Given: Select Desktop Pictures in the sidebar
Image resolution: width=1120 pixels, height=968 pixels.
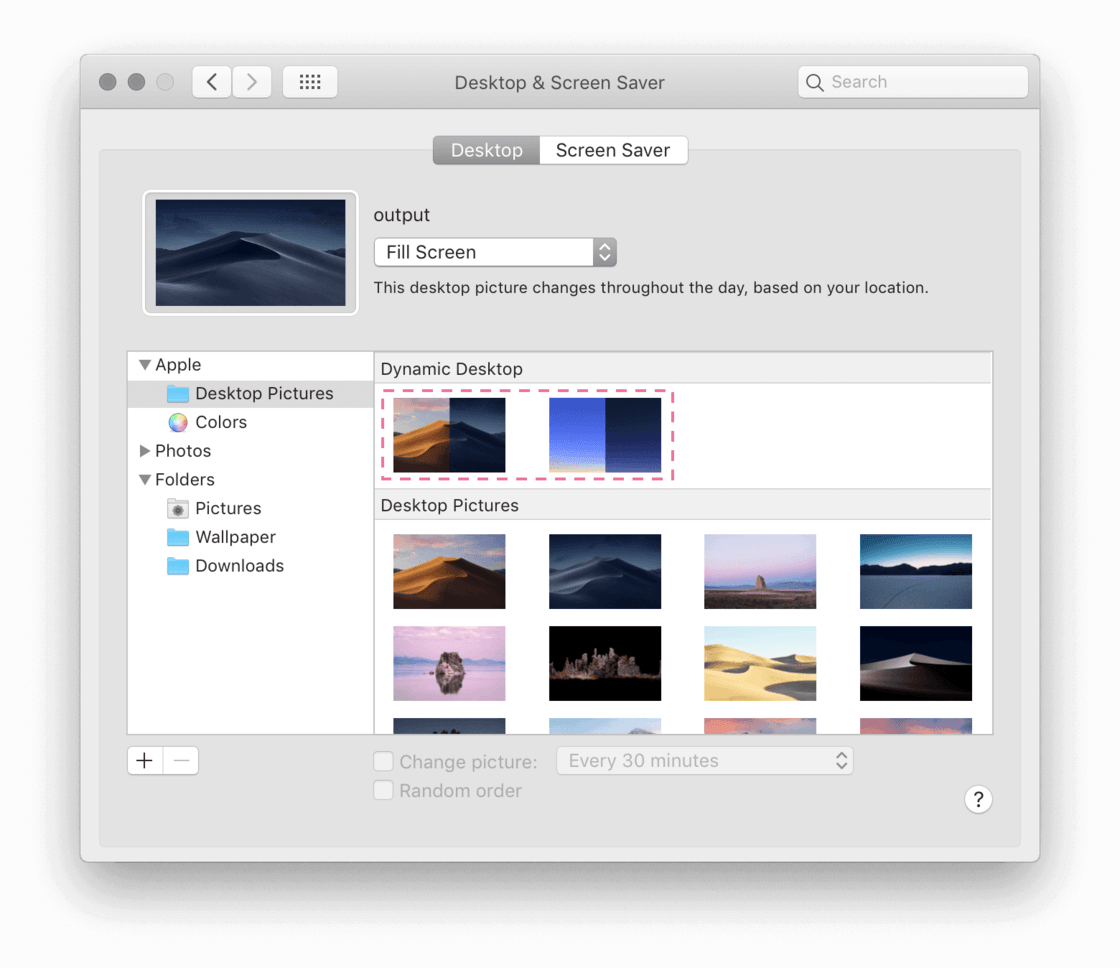Looking at the screenshot, I should pos(263,394).
